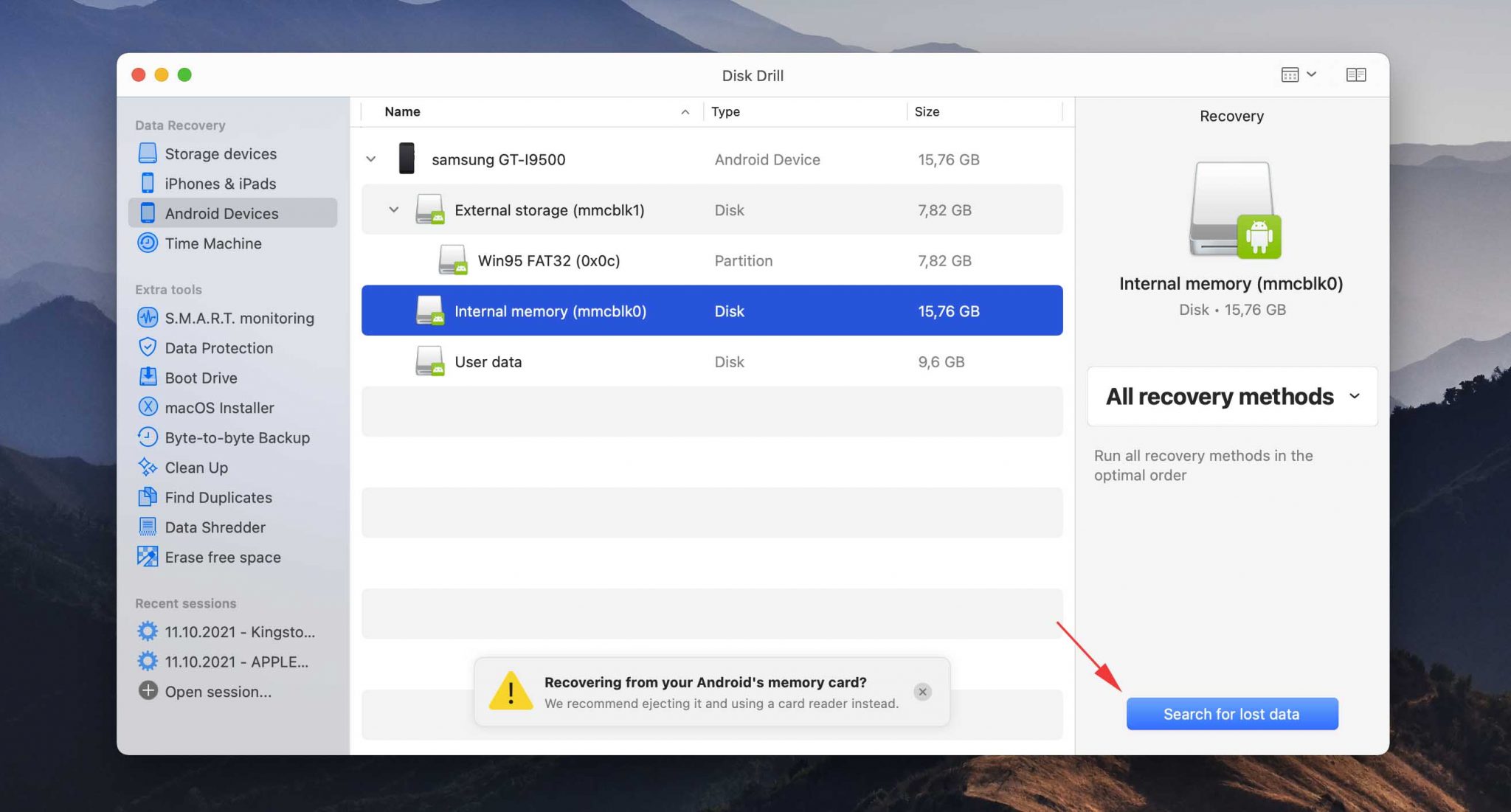Open the 11.10.2021 - APPLE... recent session
1511x812 pixels.
(x=232, y=662)
